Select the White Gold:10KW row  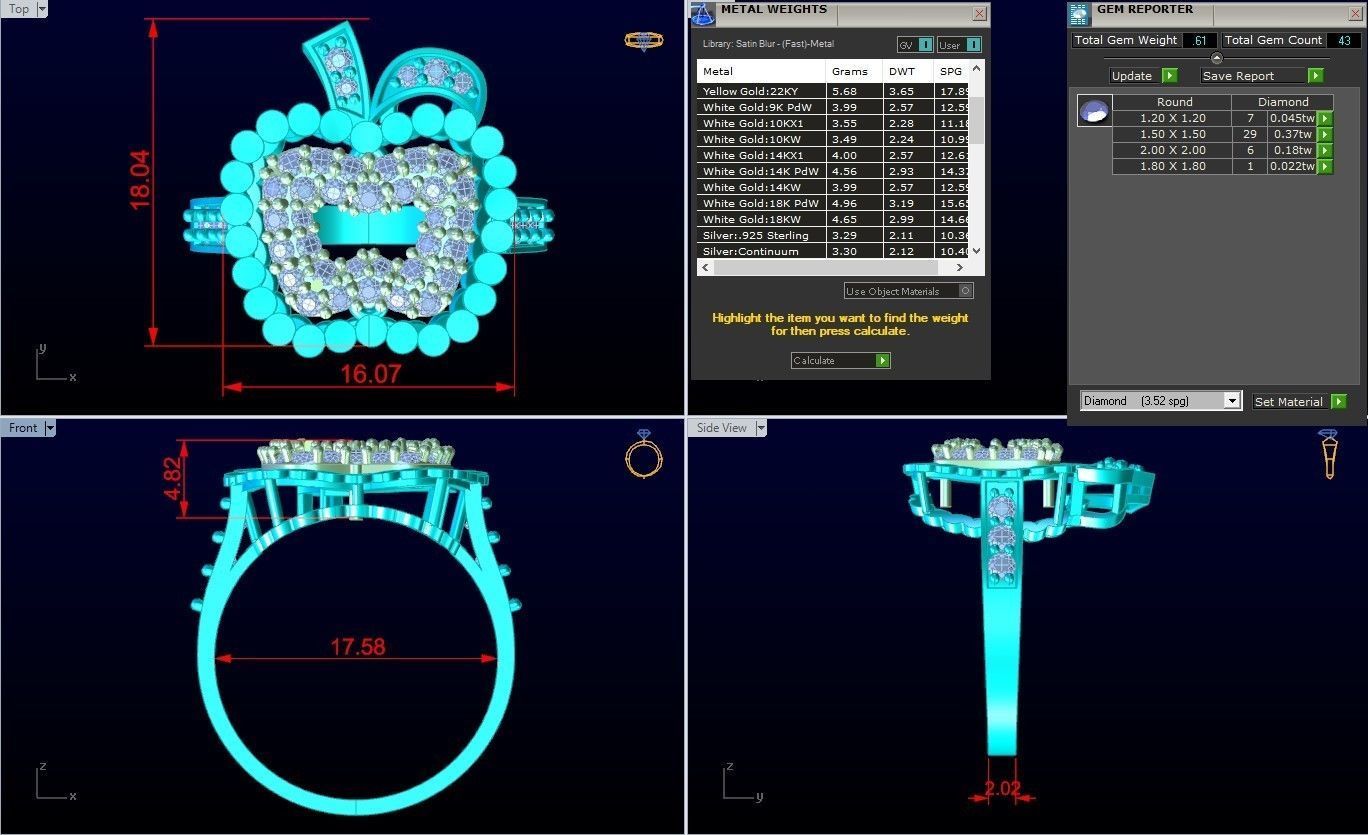coord(833,139)
